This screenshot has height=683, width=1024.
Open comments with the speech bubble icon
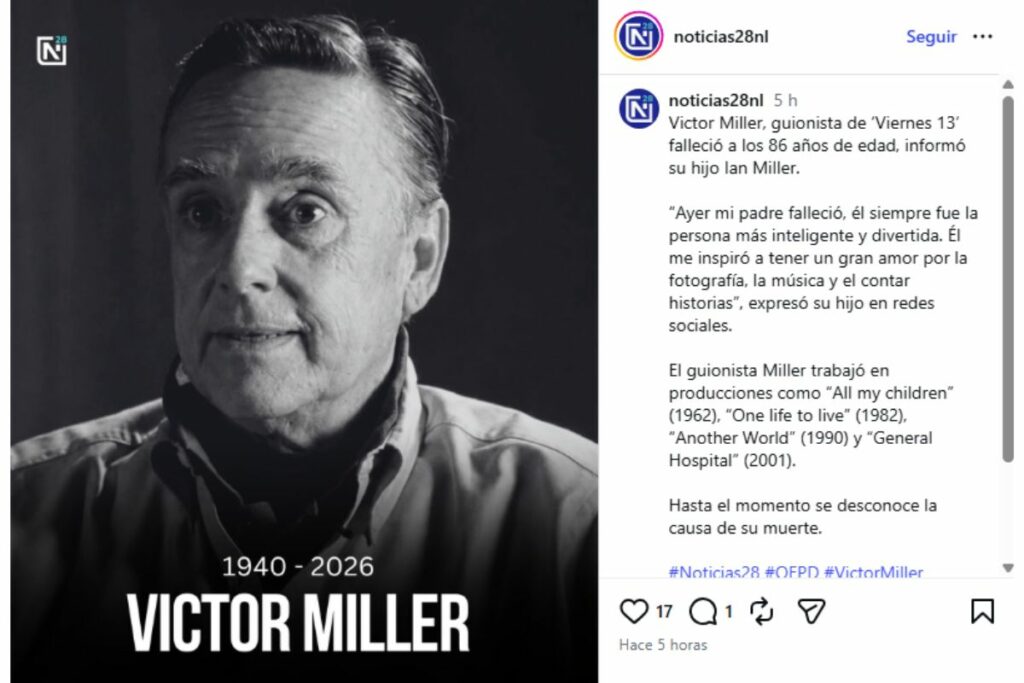tap(703, 612)
